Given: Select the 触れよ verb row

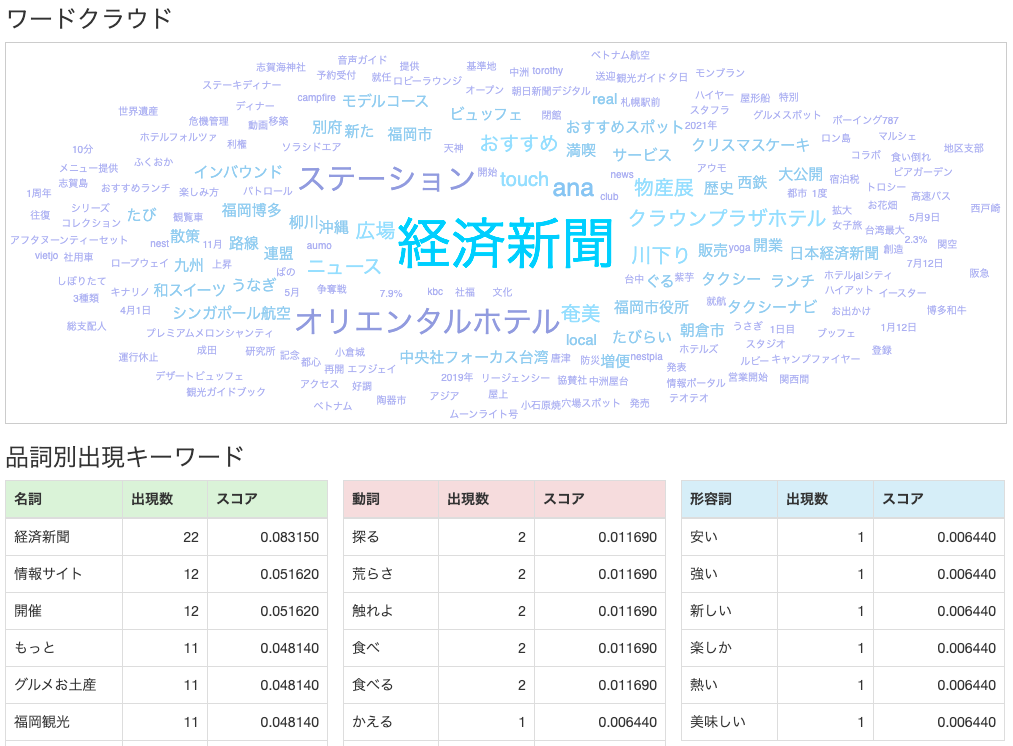Looking at the screenshot, I should 505,611.
